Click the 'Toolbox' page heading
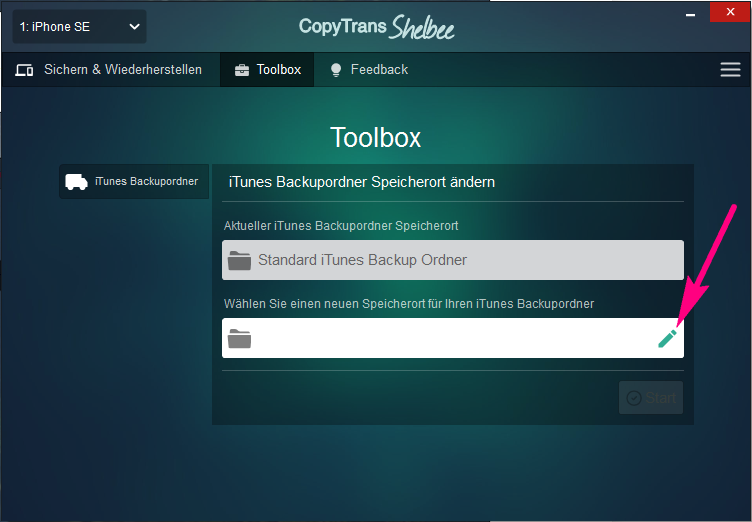Screen dimensions: 752x522 (x=376, y=138)
